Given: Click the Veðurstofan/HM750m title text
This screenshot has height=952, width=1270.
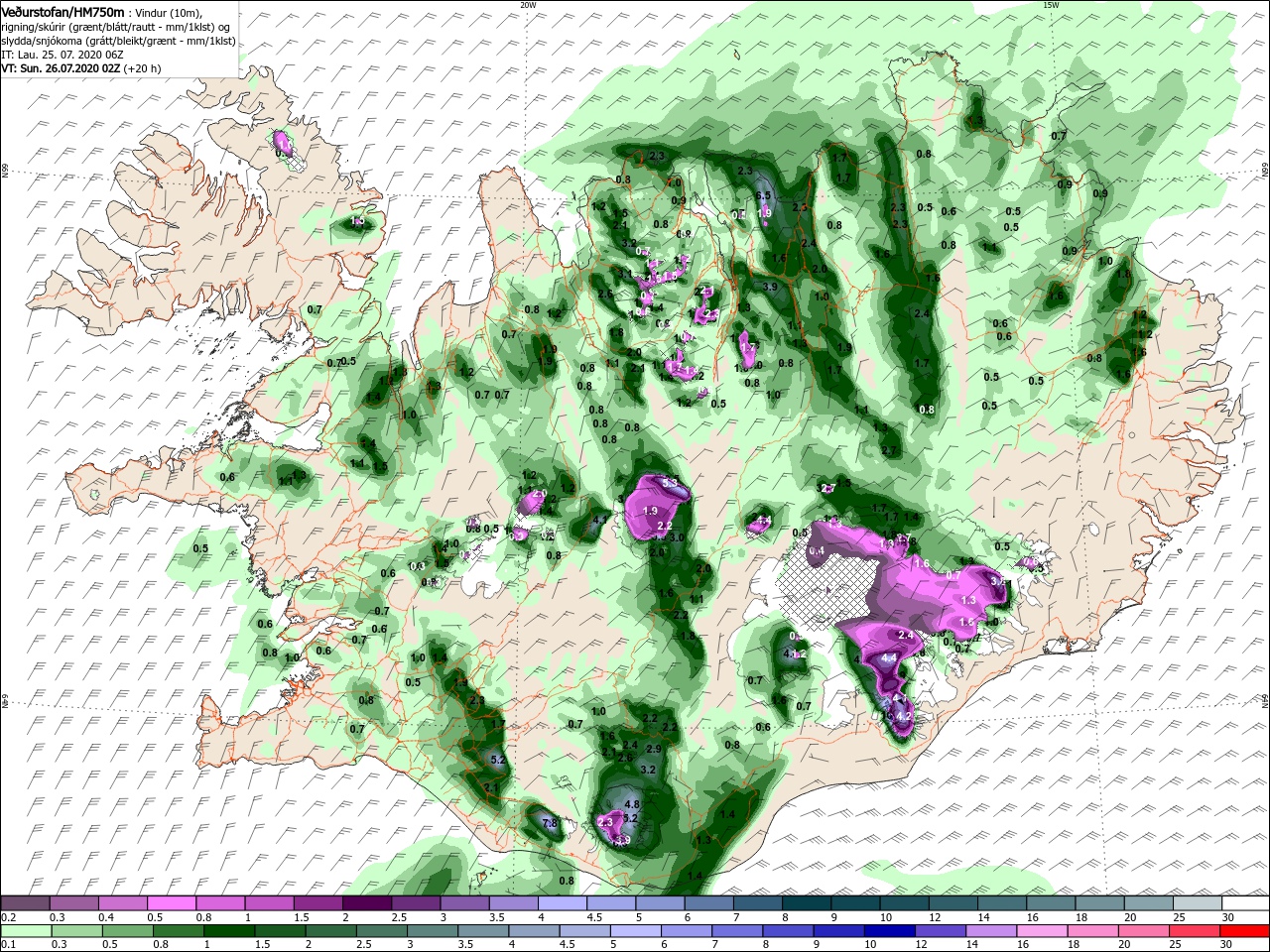Looking at the screenshot, I should (63, 11).
